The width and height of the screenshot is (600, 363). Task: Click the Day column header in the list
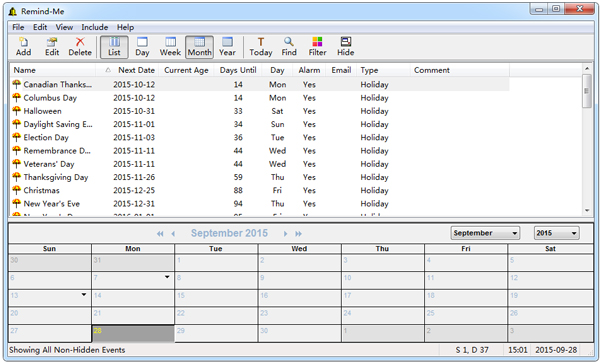click(277, 70)
